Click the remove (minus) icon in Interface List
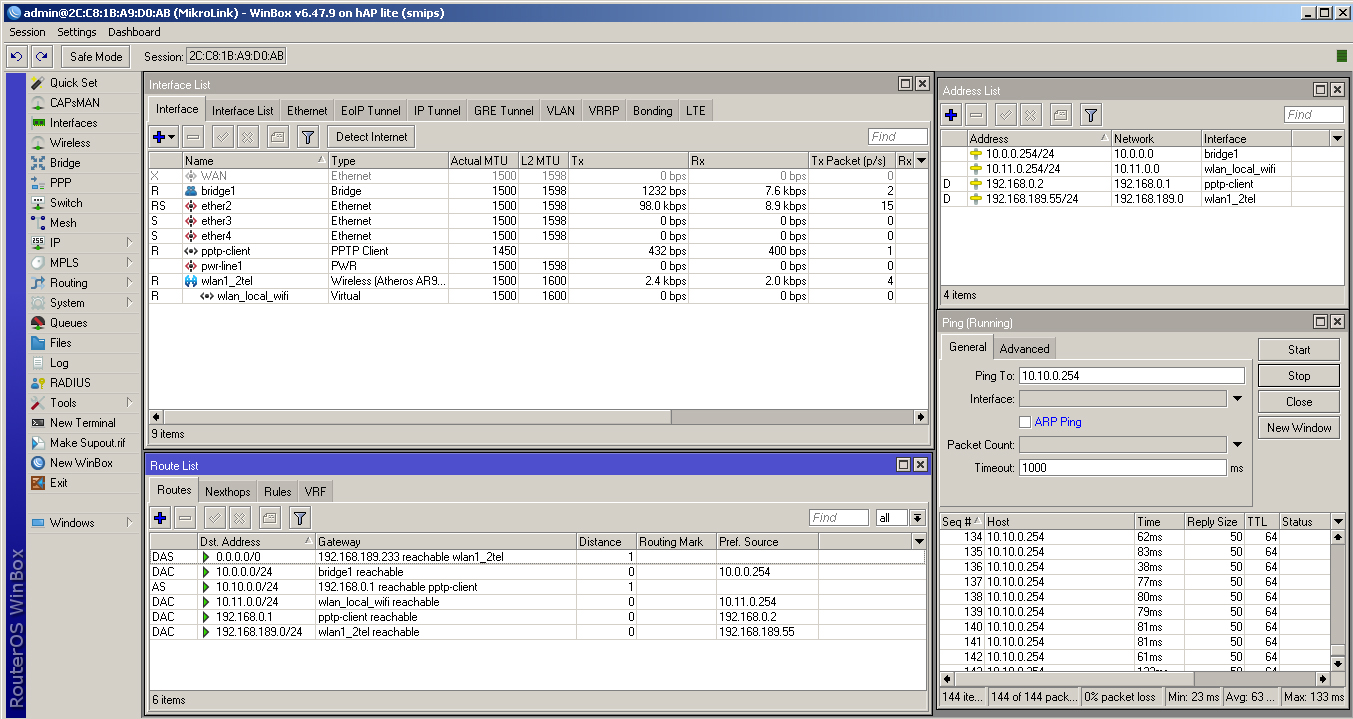 [194, 137]
